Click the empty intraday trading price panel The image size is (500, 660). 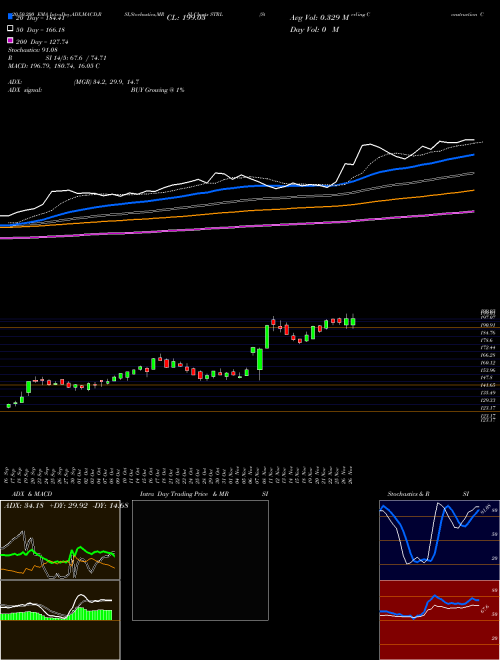(200, 560)
